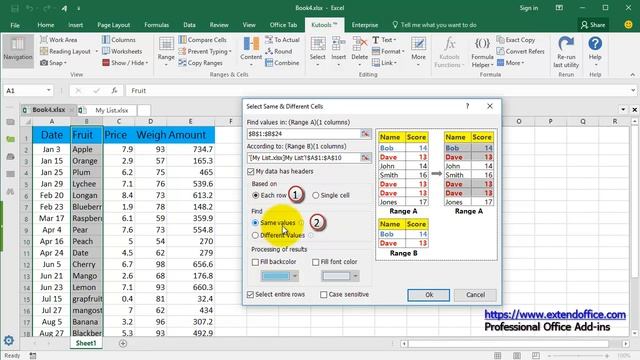Expand backcolor picker dropdown arrow
The image size is (640, 360).
coord(295,276)
